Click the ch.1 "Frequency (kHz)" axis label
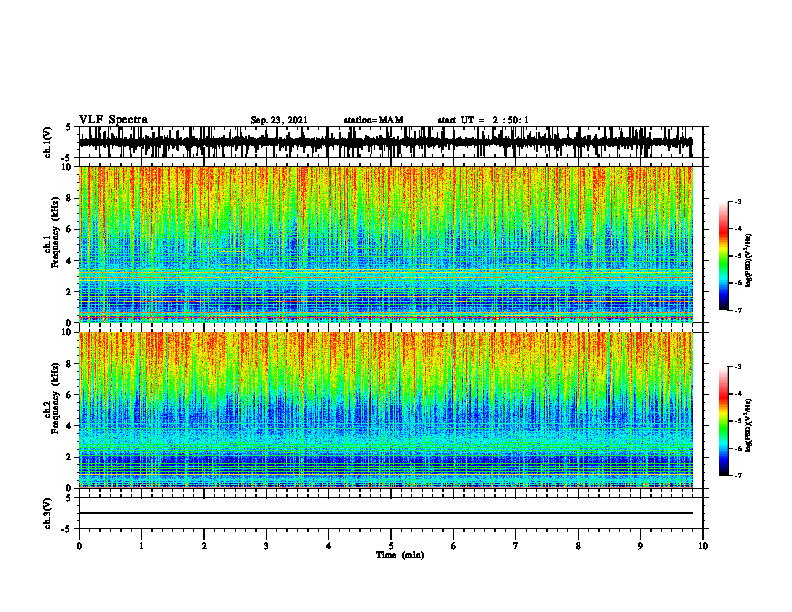 (55, 232)
